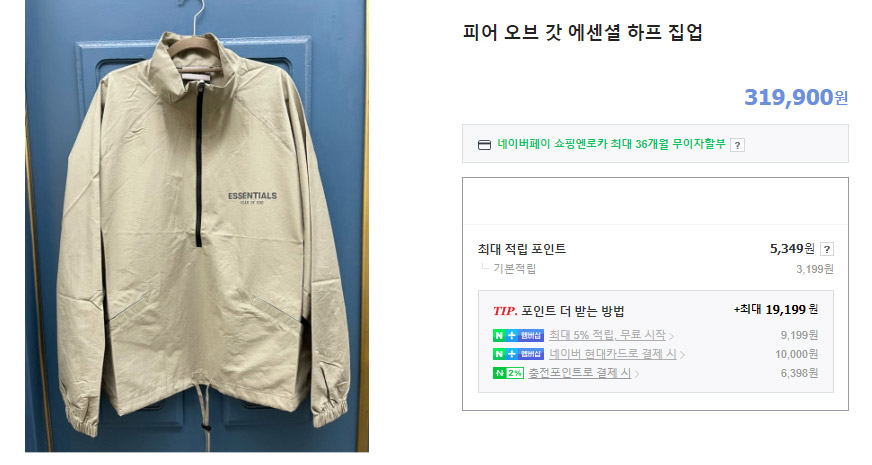872x465 pixels.
Task: Click the help icon beside the installment text
Action: tap(737, 145)
